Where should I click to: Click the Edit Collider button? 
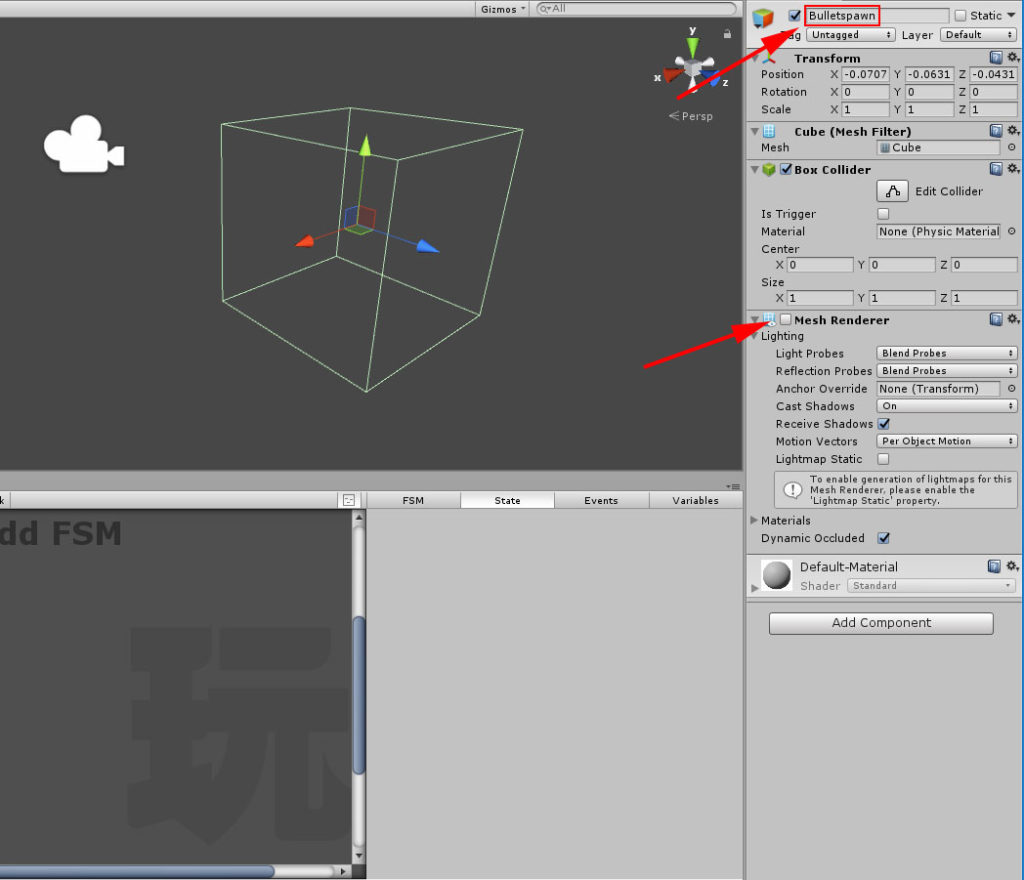coord(892,190)
